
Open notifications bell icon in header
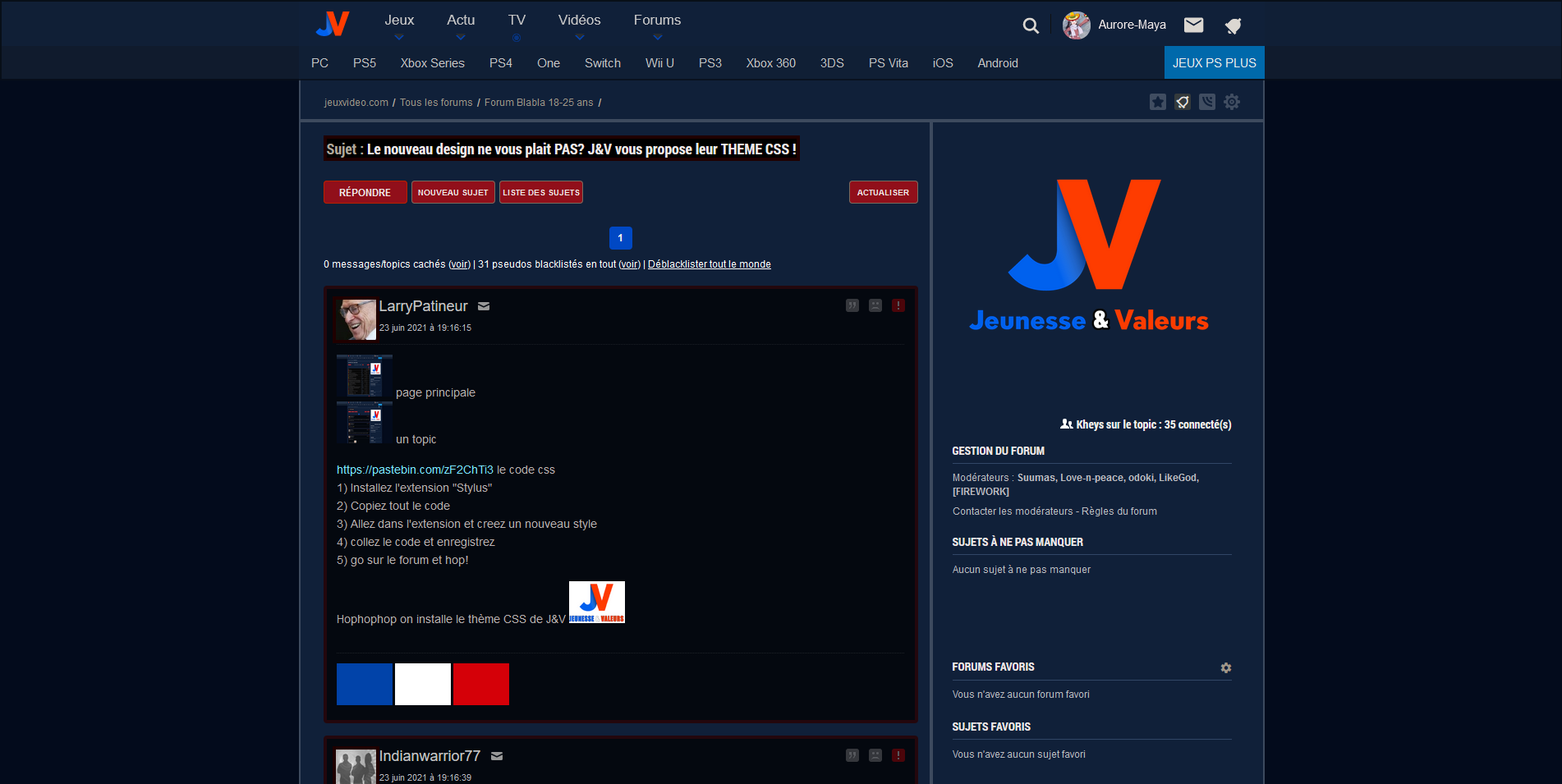coord(1233,25)
